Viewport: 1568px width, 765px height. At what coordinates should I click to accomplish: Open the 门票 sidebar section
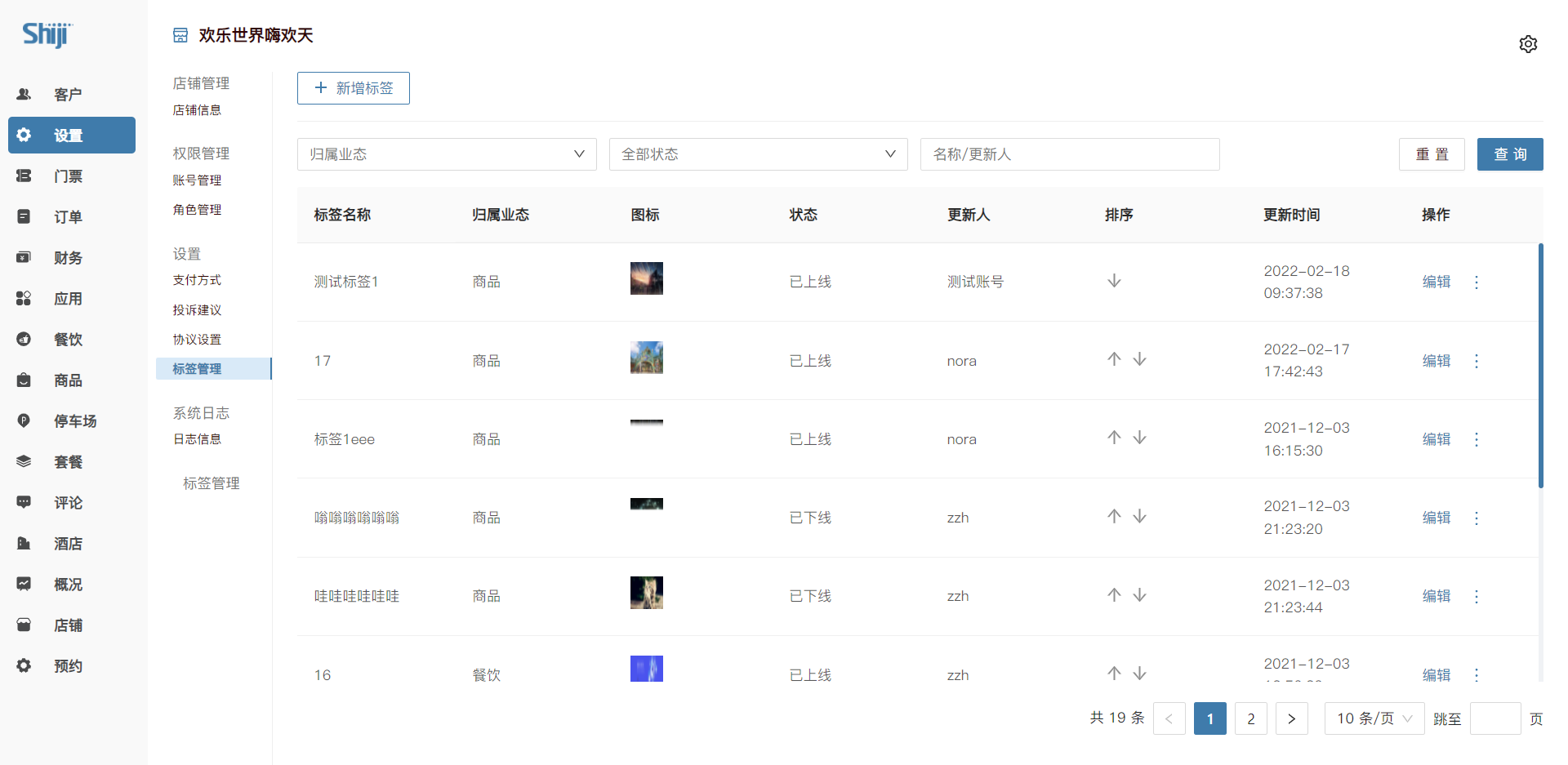(x=72, y=176)
